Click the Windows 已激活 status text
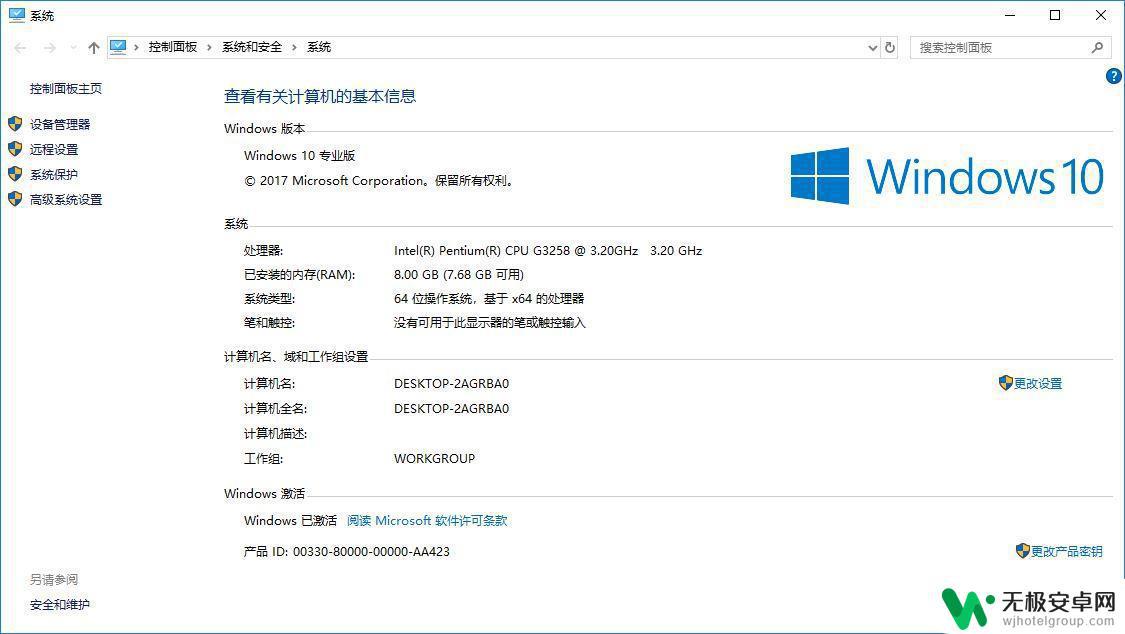 [x=291, y=521]
